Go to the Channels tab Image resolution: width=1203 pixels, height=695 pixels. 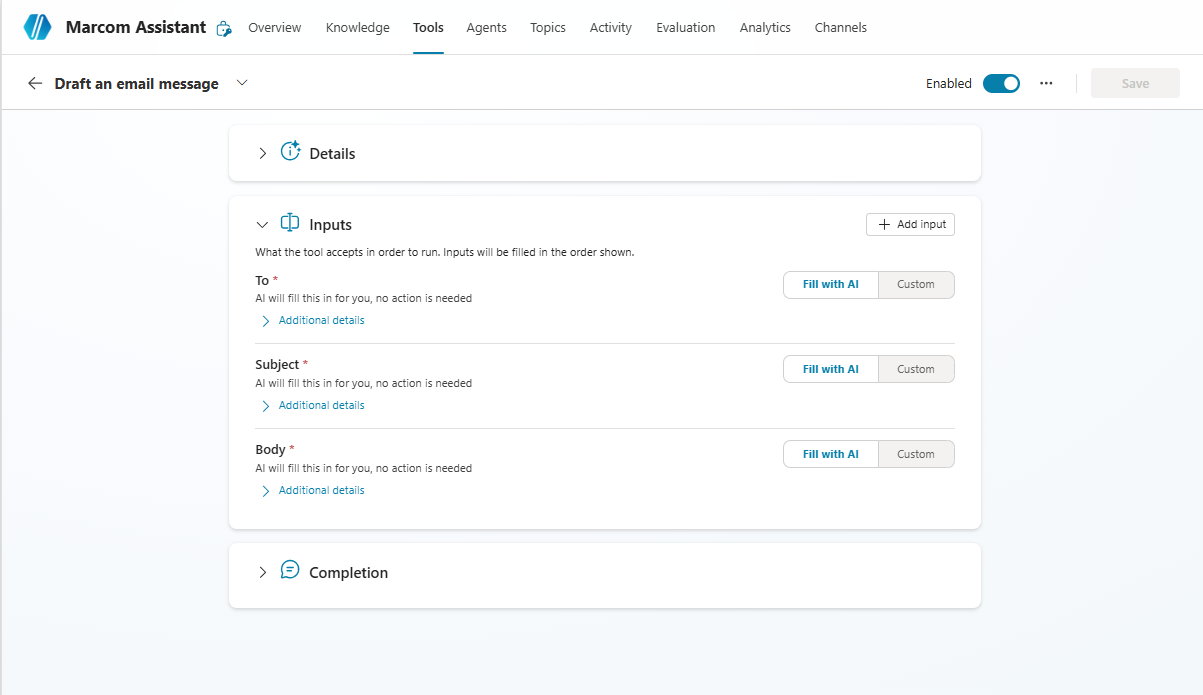click(x=841, y=28)
